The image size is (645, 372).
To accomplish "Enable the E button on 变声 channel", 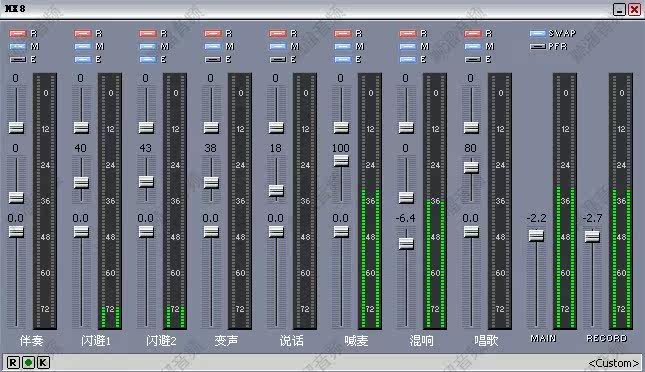I will click(213, 60).
